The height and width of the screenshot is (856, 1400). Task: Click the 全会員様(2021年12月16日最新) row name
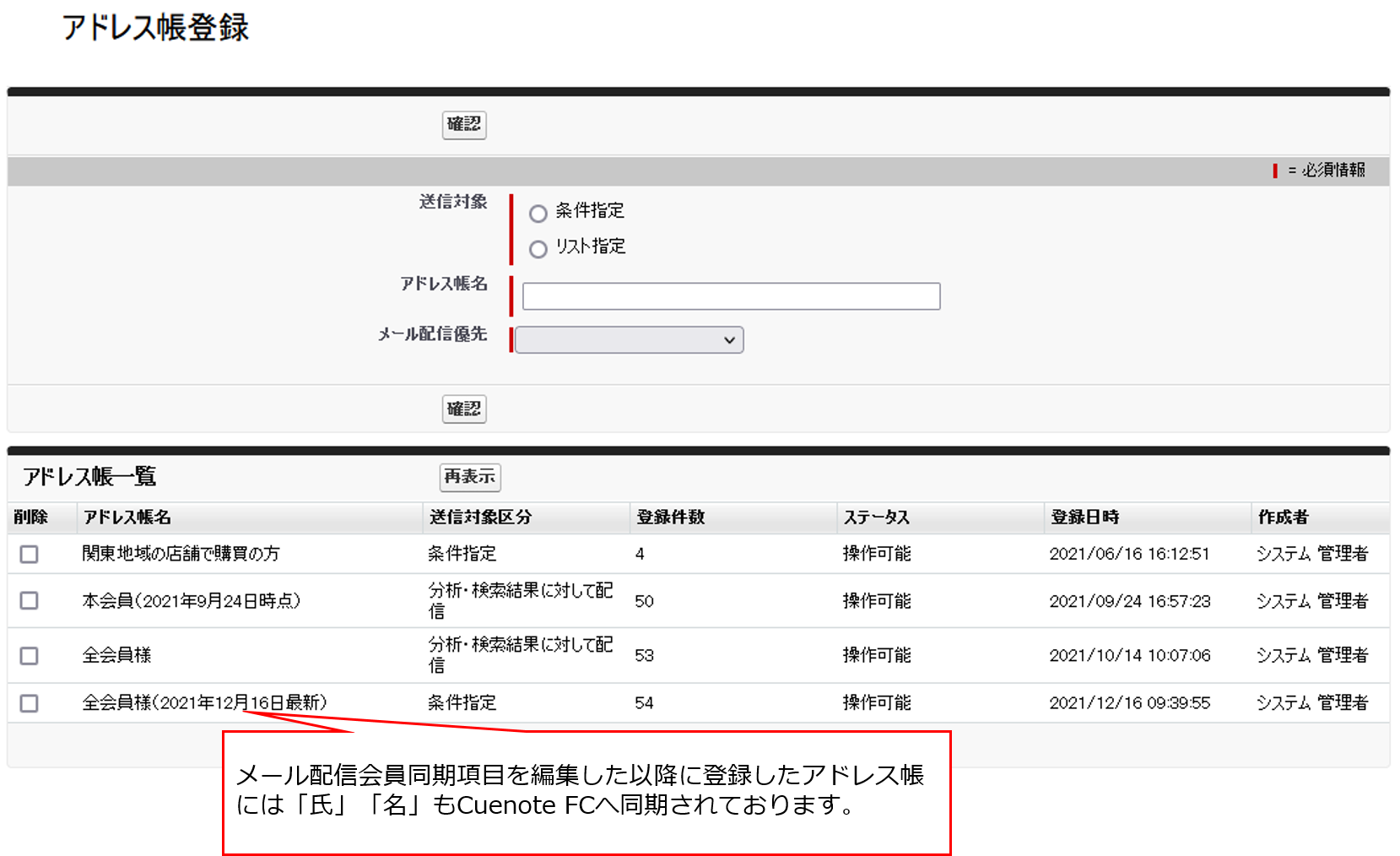pyautogui.click(x=204, y=702)
